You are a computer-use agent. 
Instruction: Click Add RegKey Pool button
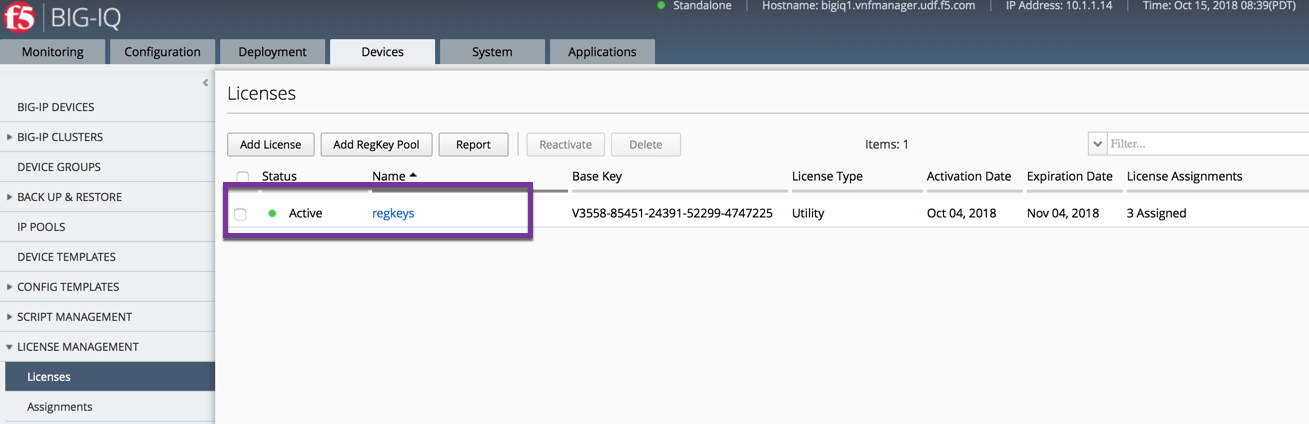click(x=376, y=144)
